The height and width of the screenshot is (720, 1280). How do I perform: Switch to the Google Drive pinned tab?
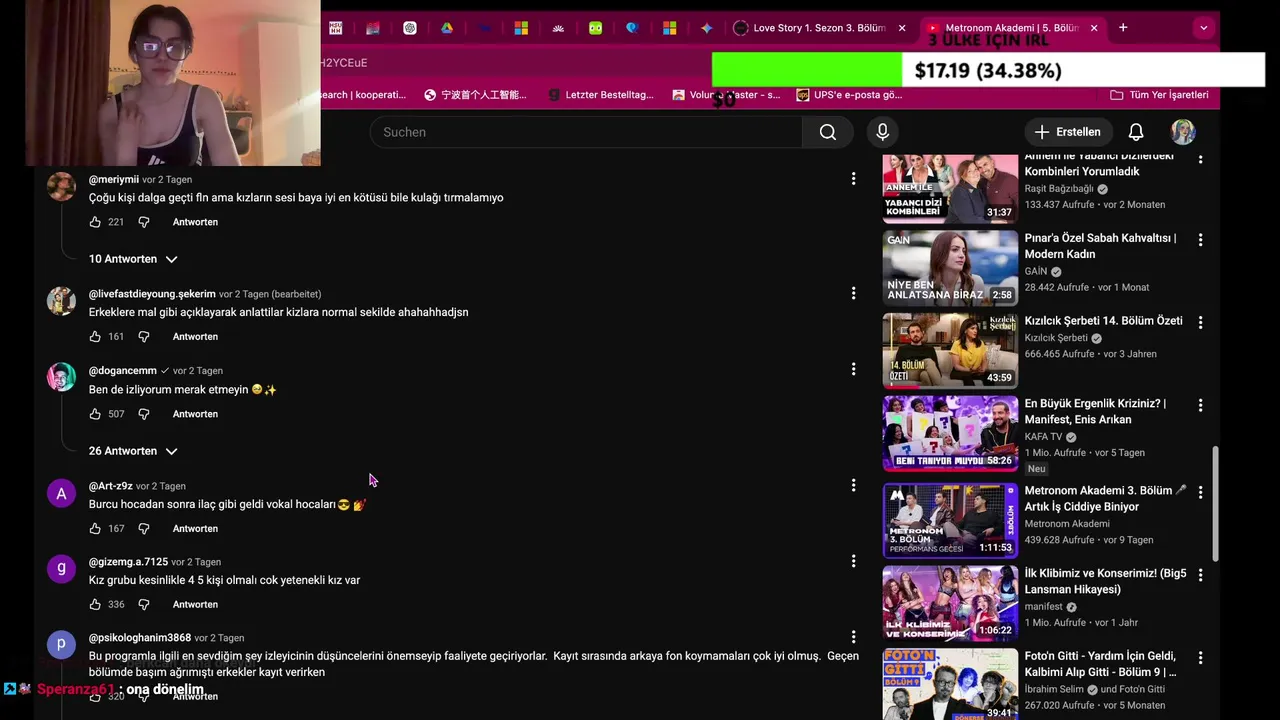[x=447, y=28]
